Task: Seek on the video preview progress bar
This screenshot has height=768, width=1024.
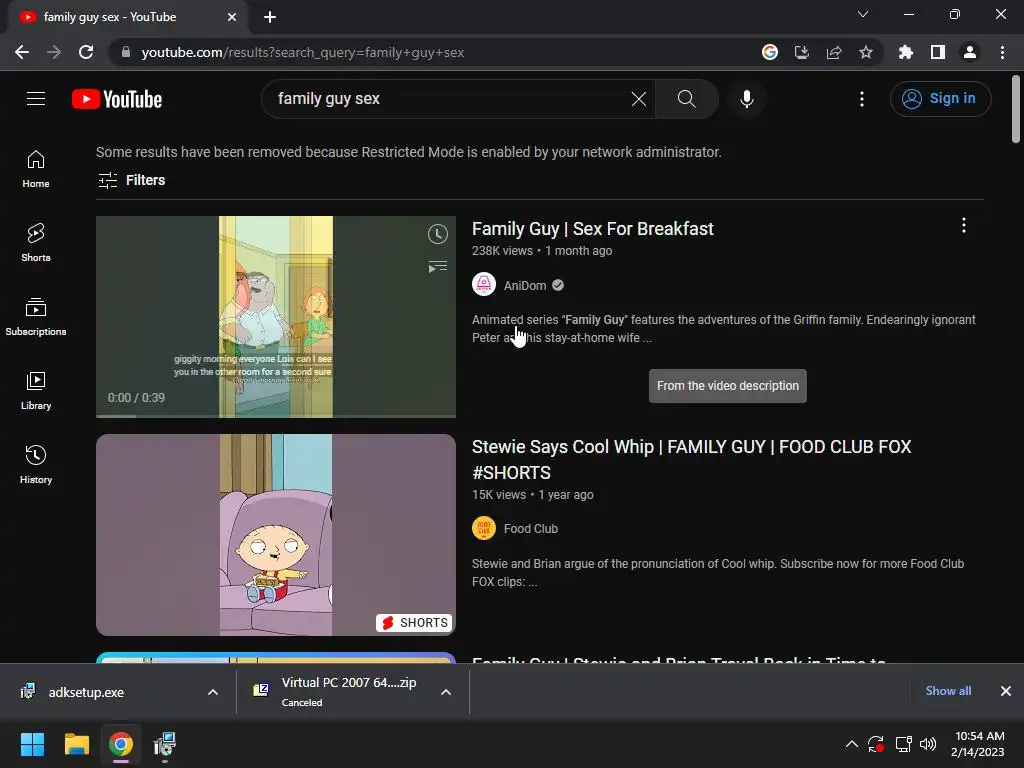Action: (276, 415)
